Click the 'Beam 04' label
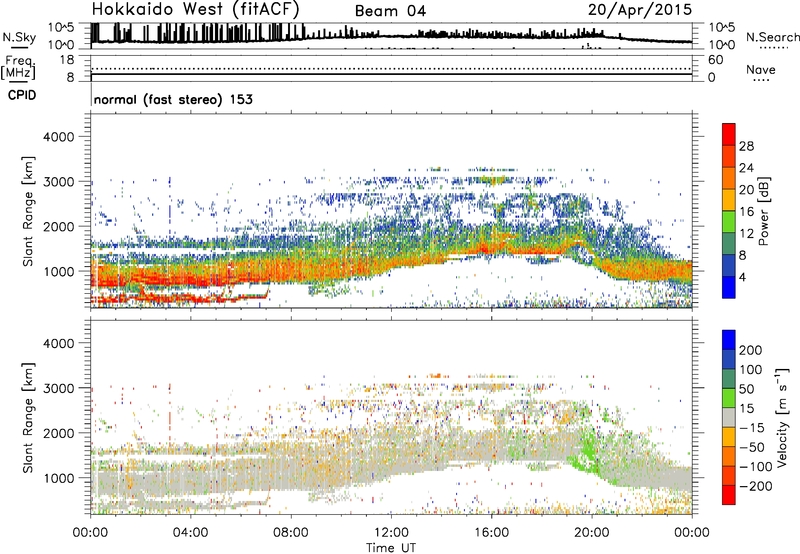 pyautogui.click(x=390, y=11)
